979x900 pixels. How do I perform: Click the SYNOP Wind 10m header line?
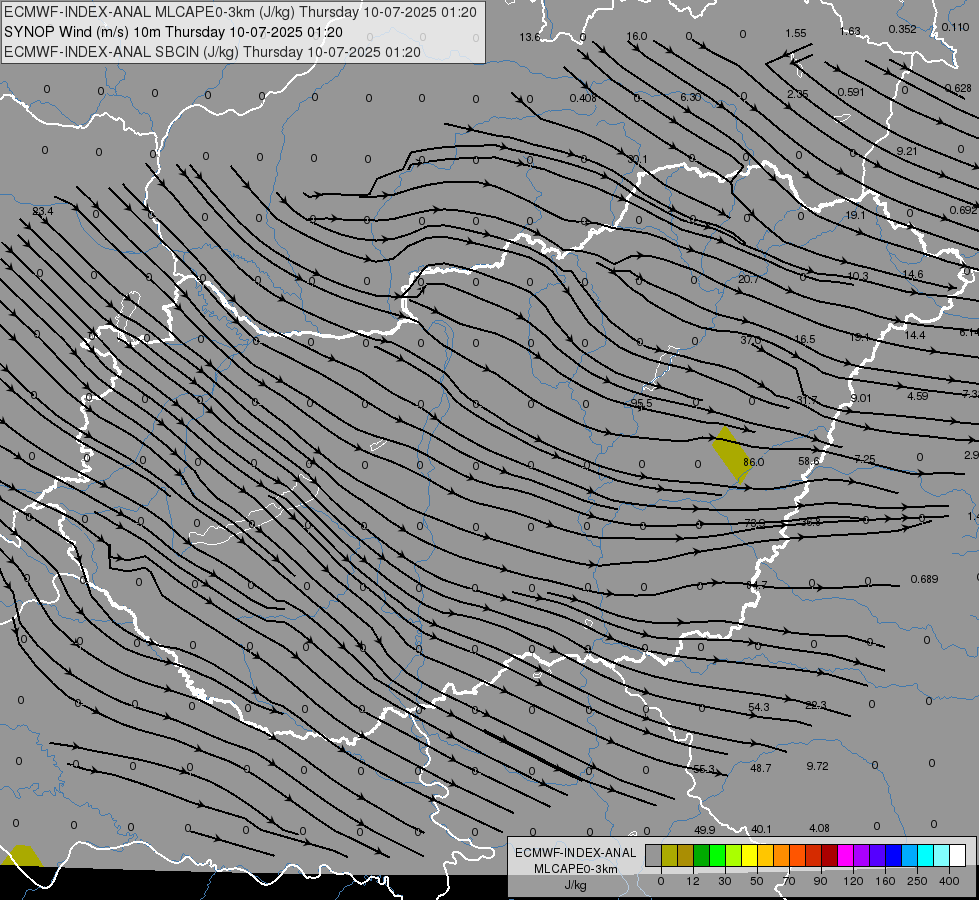174,32
